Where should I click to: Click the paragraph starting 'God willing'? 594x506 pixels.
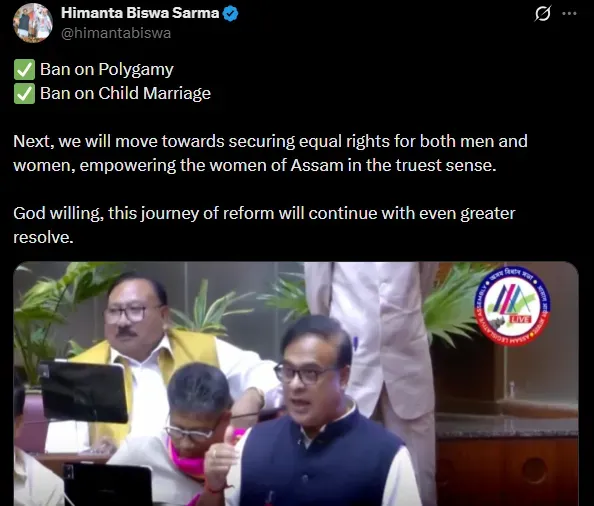click(264, 225)
